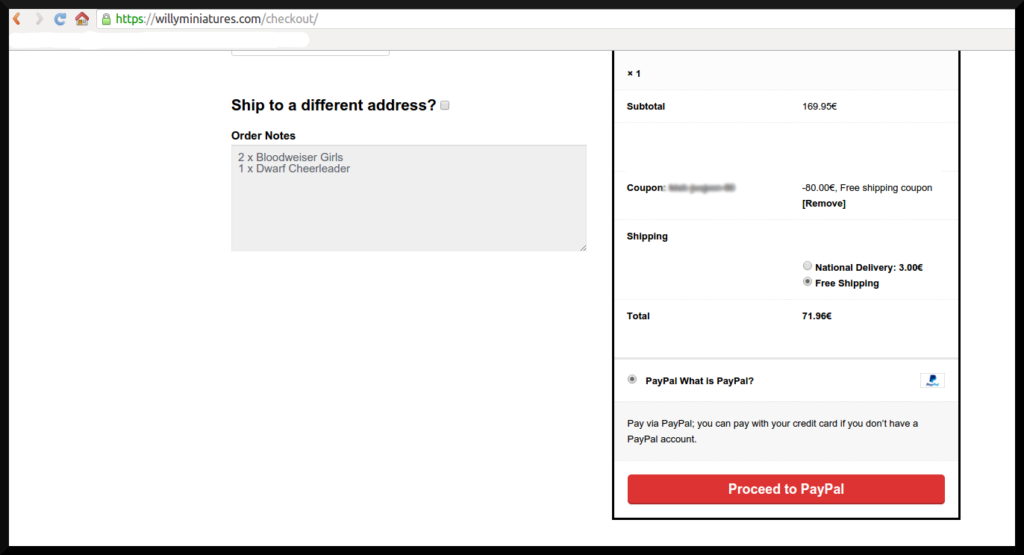Click inside the Order Notes text area
Viewport: 1024px width, 555px height.
point(408,198)
